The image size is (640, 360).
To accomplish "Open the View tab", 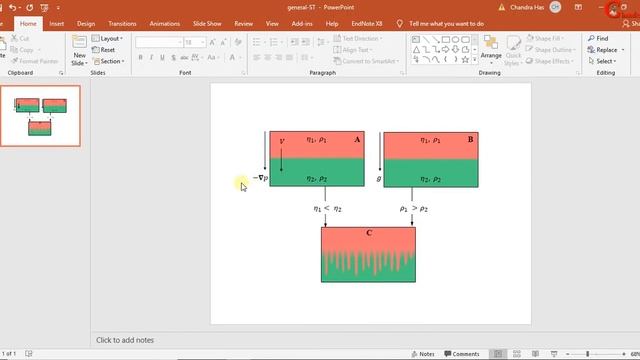I will (272, 24).
